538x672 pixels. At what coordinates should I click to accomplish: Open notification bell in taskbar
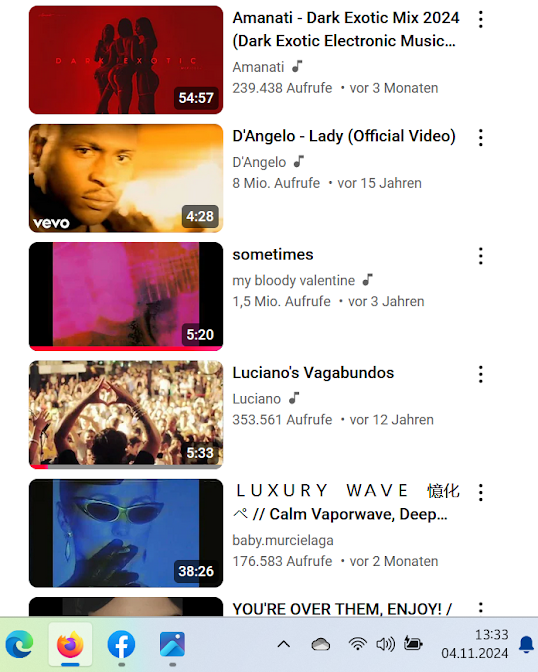[526, 644]
